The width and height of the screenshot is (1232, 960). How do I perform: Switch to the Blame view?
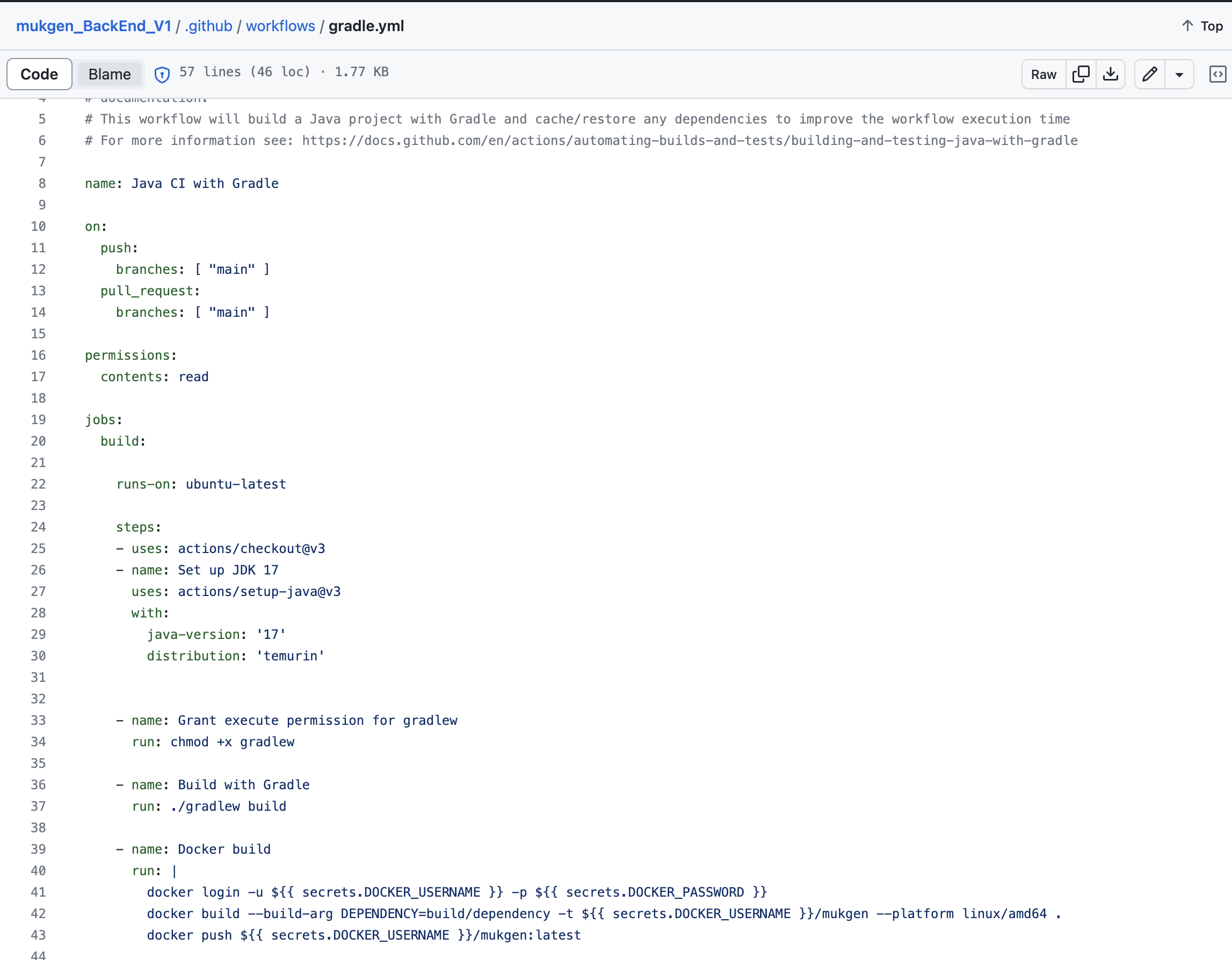point(110,74)
